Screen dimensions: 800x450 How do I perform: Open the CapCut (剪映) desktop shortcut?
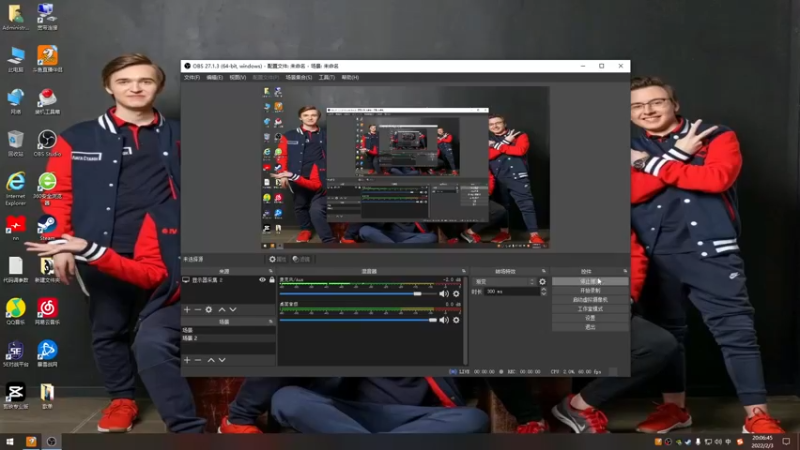point(15,396)
